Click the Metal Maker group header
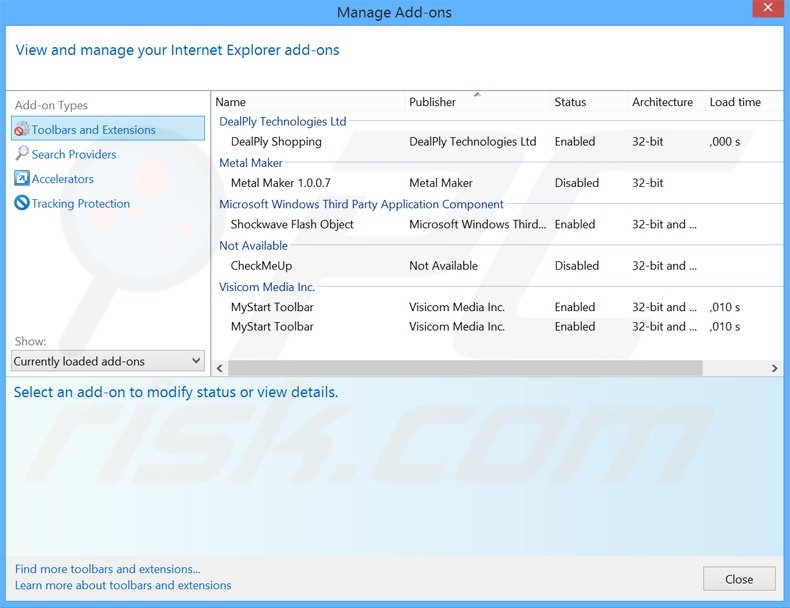This screenshot has height=608, width=790. click(x=251, y=163)
